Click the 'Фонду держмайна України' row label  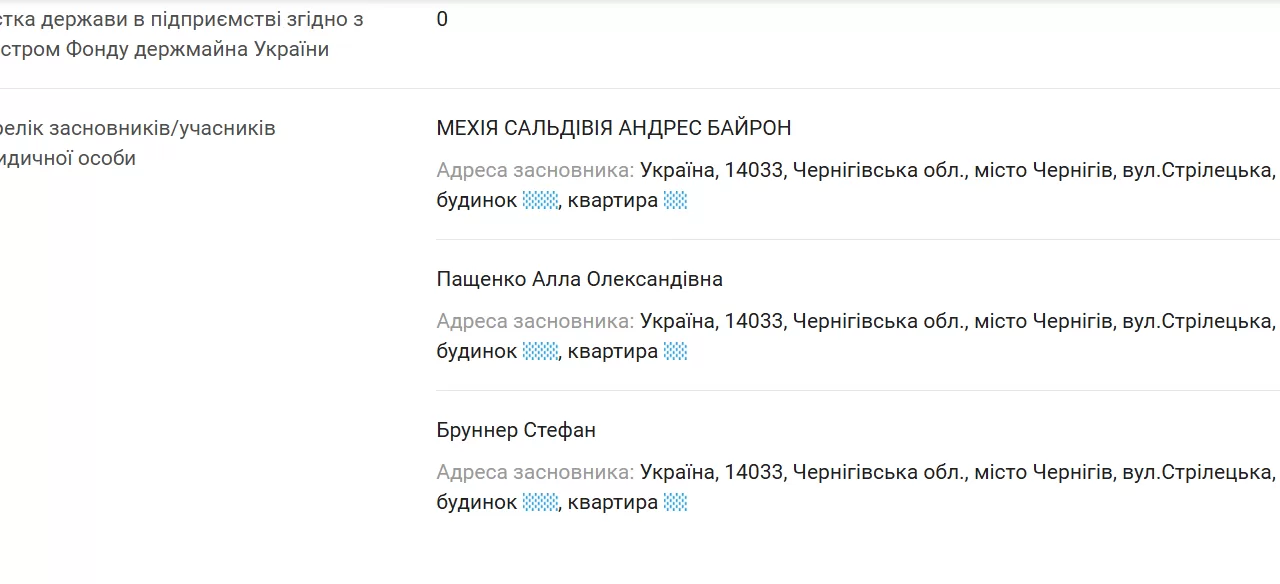pos(164,50)
